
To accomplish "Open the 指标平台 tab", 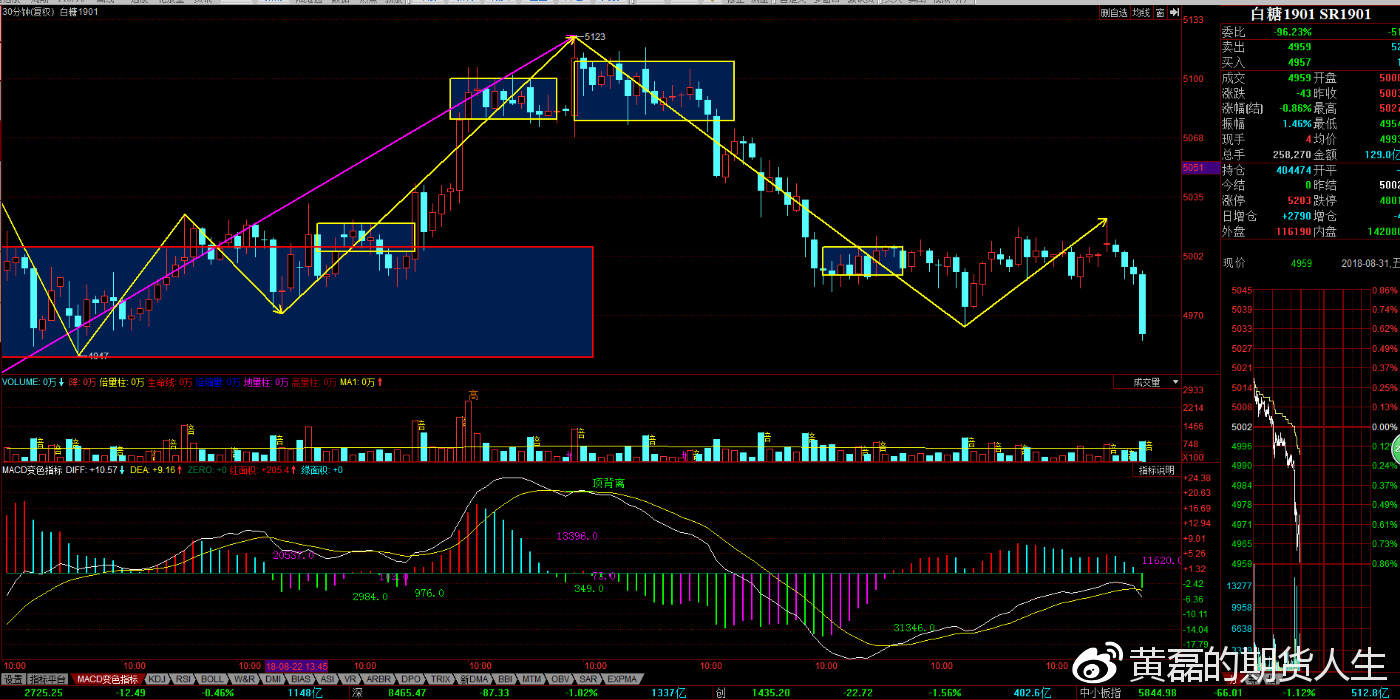I will [x=47, y=679].
